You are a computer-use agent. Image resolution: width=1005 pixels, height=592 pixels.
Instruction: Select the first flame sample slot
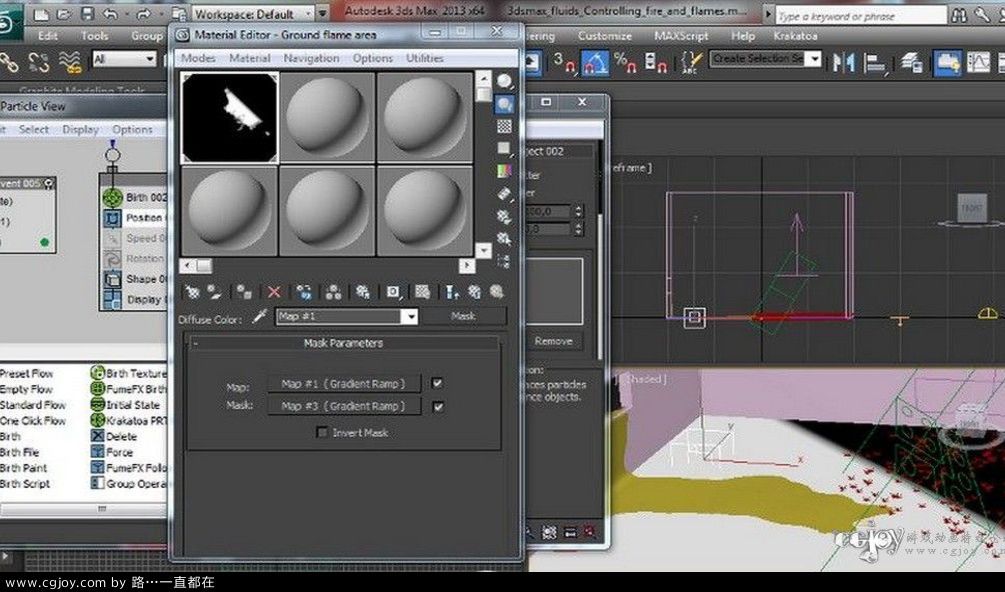pyautogui.click(x=229, y=117)
